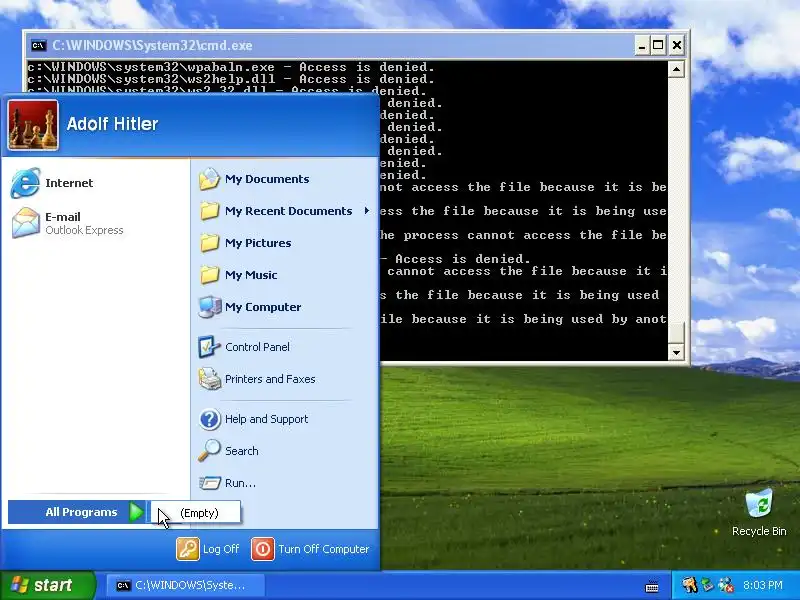
Task: Select the Internet label in Start menu
Action: click(x=69, y=183)
